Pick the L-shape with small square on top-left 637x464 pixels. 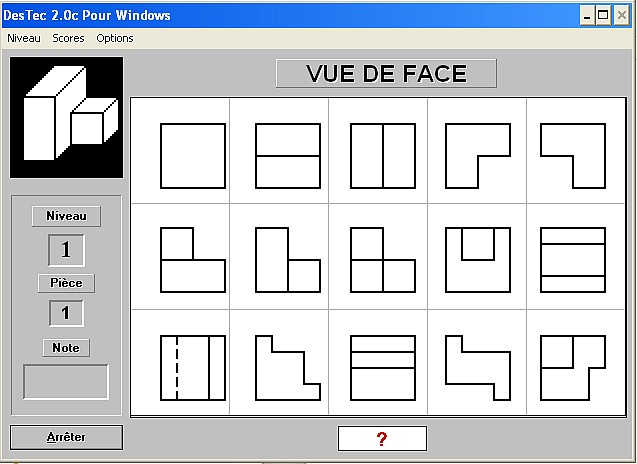click(x=193, y=260)
